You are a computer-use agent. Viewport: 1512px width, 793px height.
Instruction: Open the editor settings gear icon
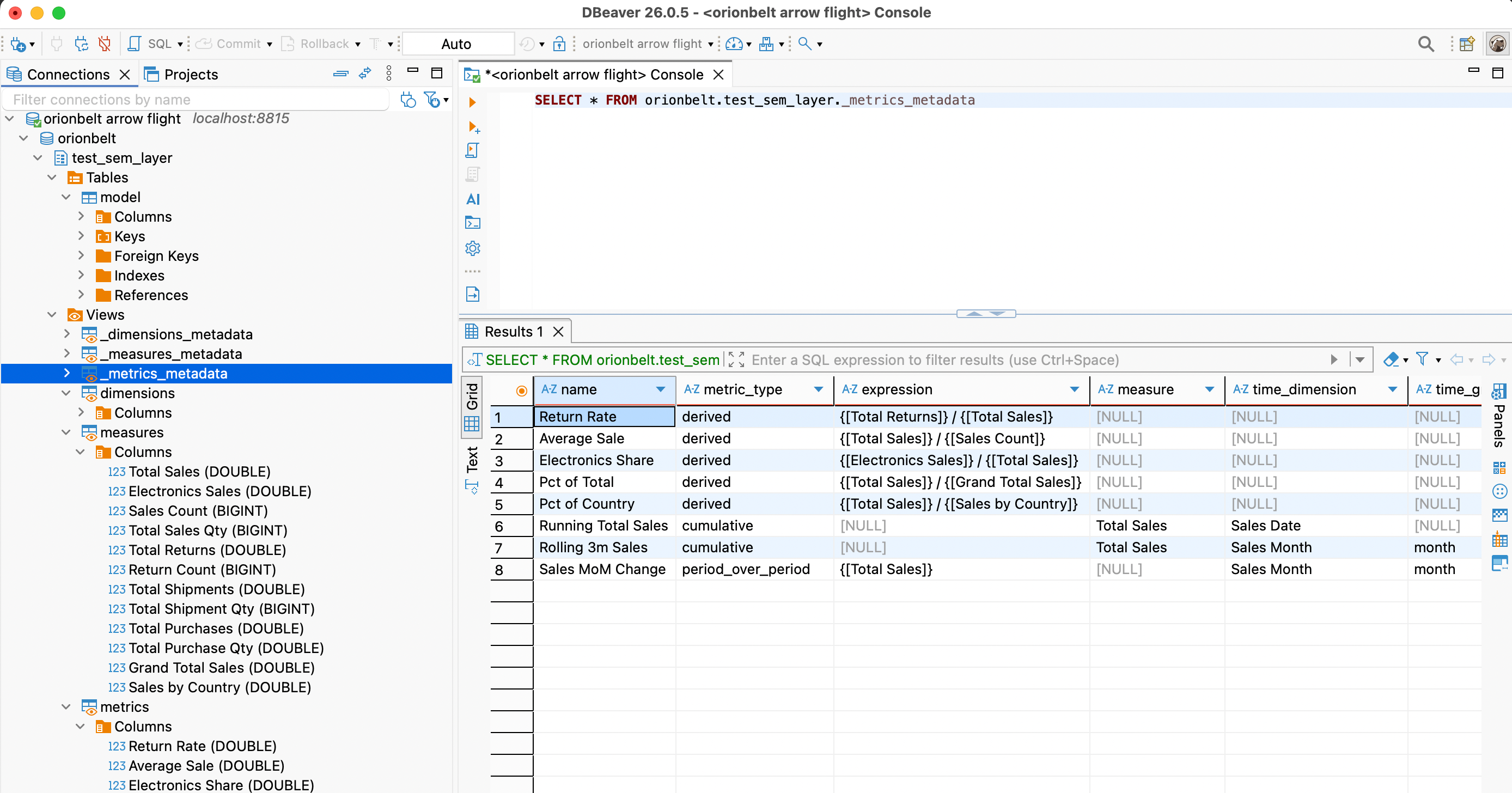[x=473, y=248]
